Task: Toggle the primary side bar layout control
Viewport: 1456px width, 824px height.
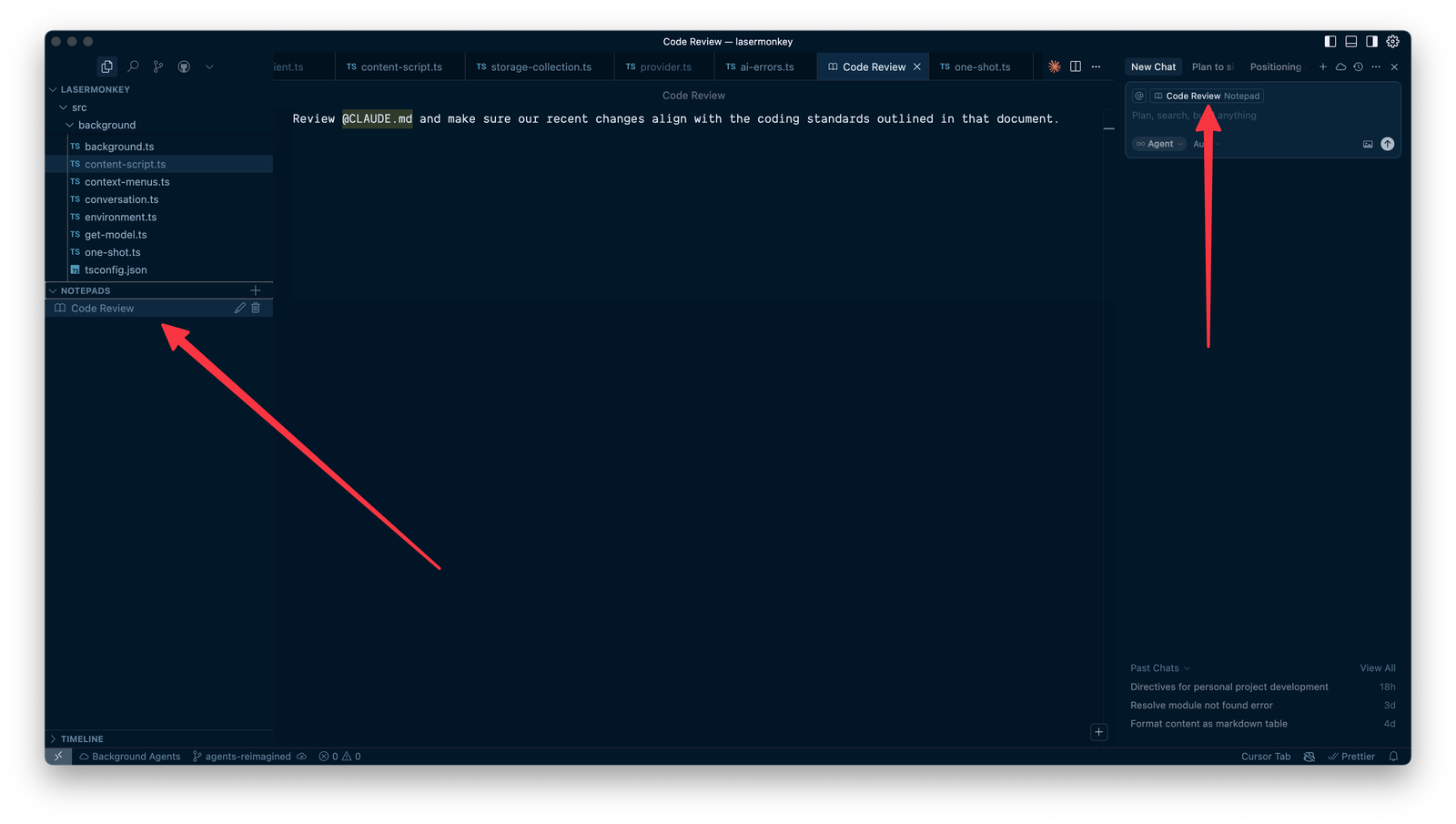Action: point(1330,41)
